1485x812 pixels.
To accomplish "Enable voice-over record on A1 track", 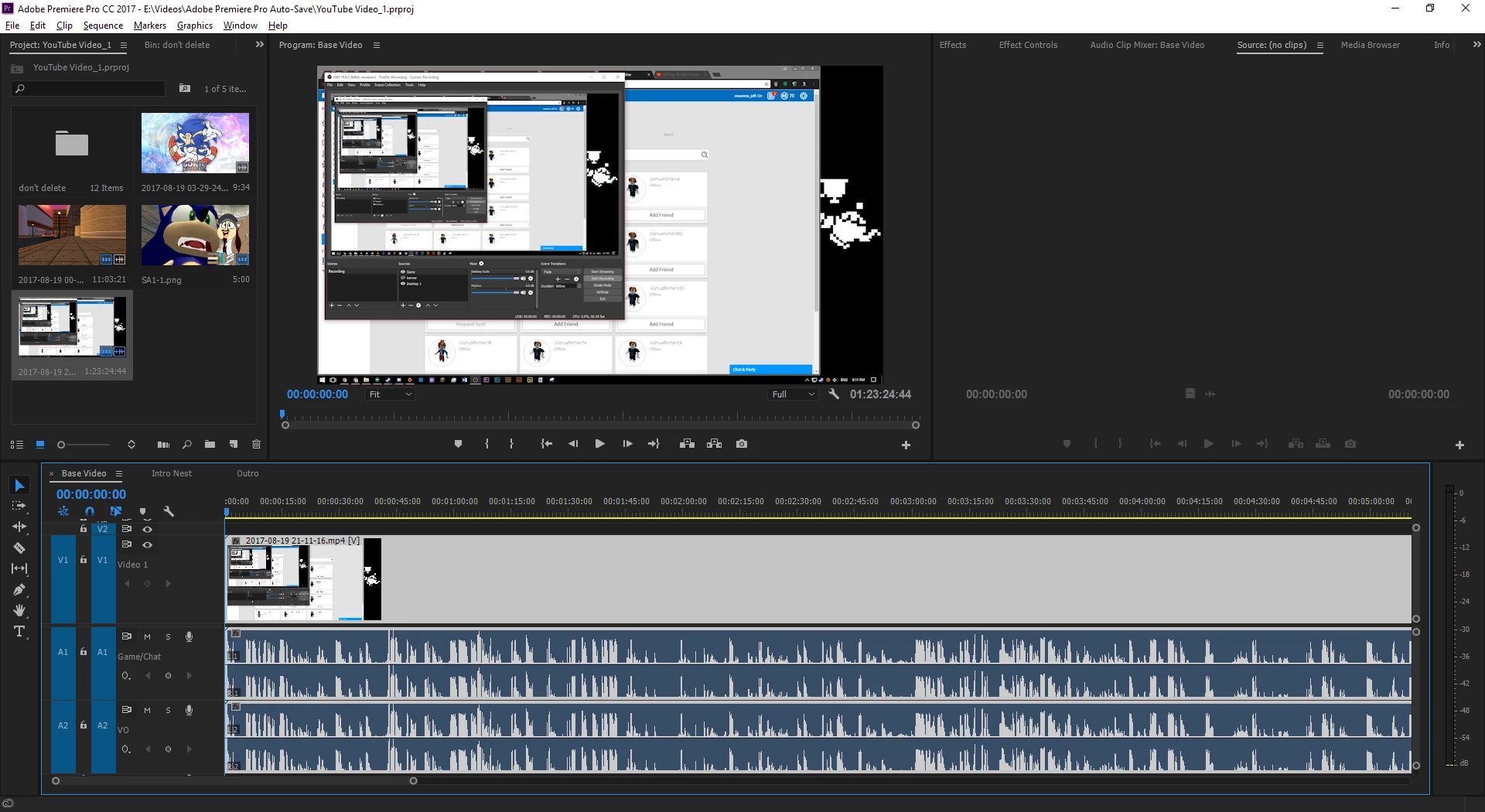I will (189, 637).
